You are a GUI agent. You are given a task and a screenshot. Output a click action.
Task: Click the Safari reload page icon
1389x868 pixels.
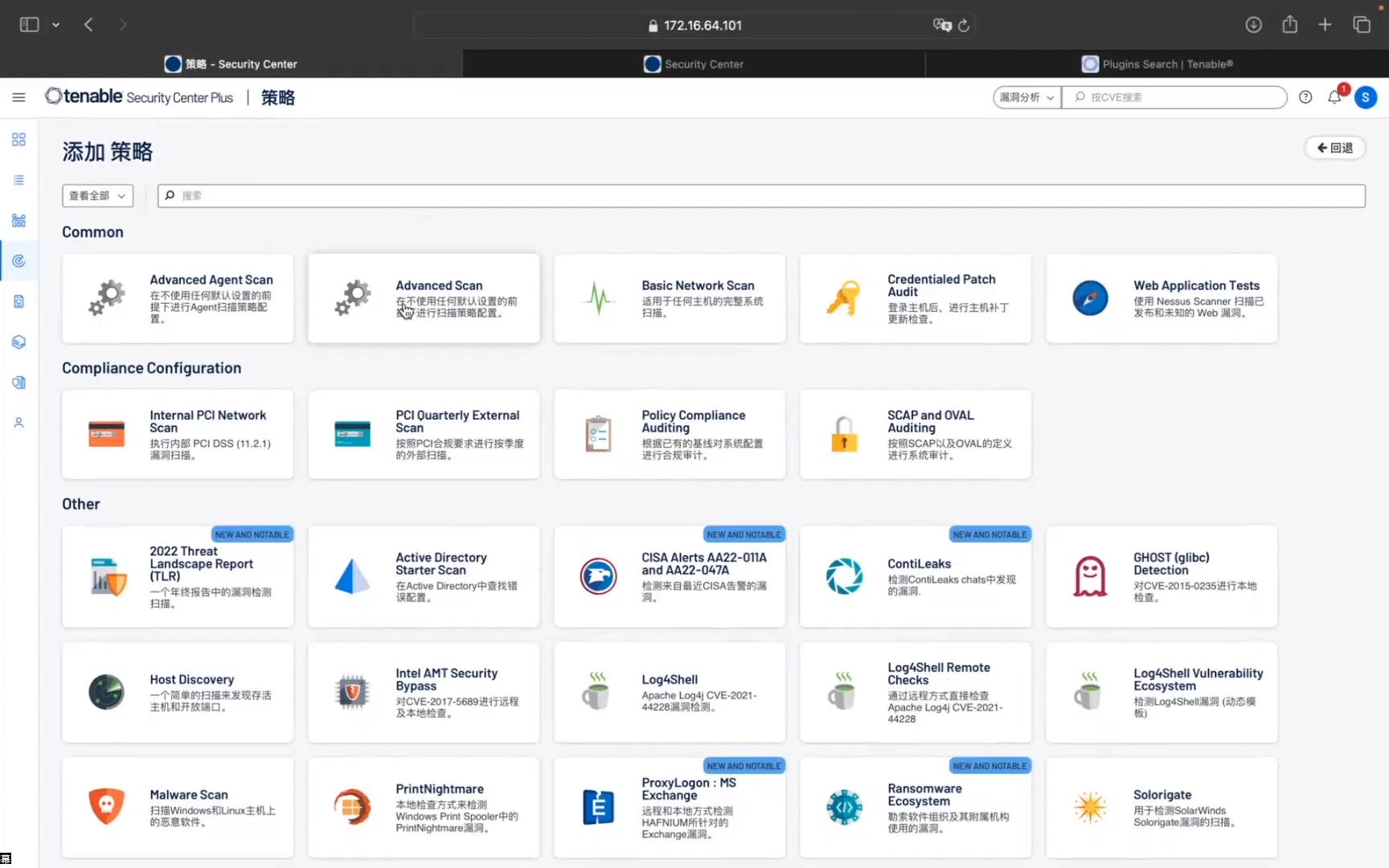[x=964, y=25]
